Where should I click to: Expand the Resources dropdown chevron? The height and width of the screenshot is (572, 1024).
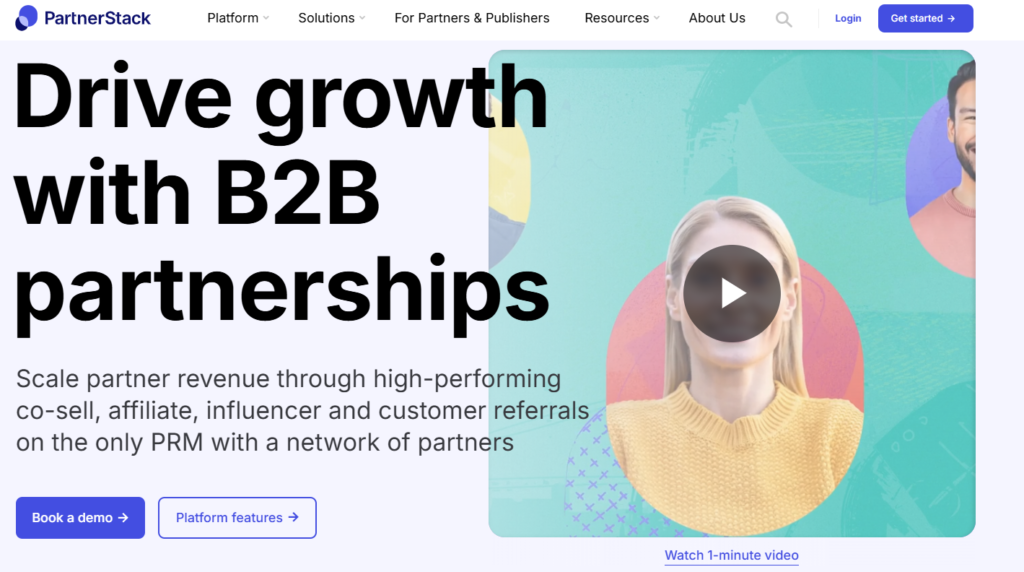pos(656,18)
